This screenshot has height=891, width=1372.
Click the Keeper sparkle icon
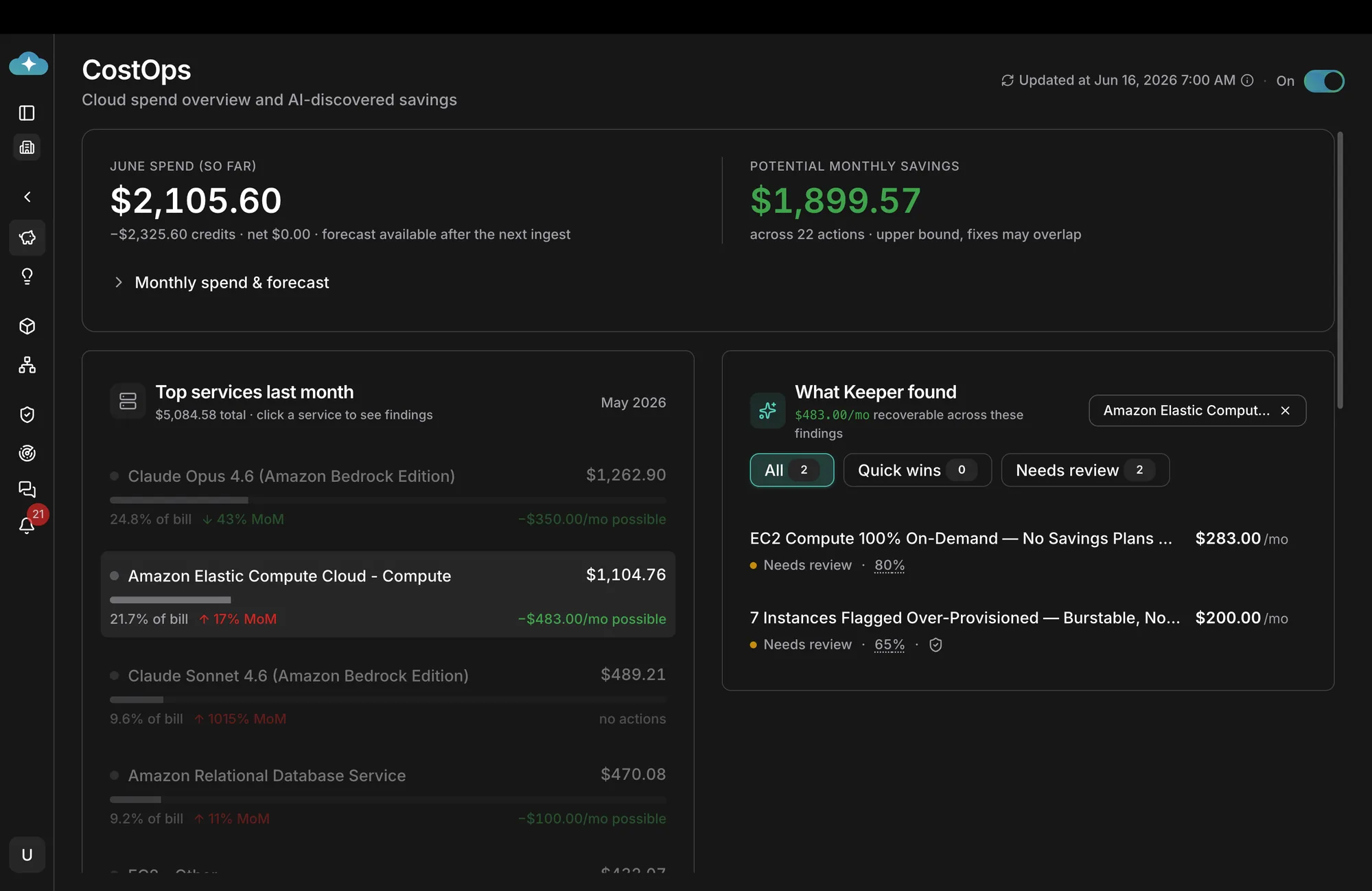pyautogui.click(x=767, y=410)
